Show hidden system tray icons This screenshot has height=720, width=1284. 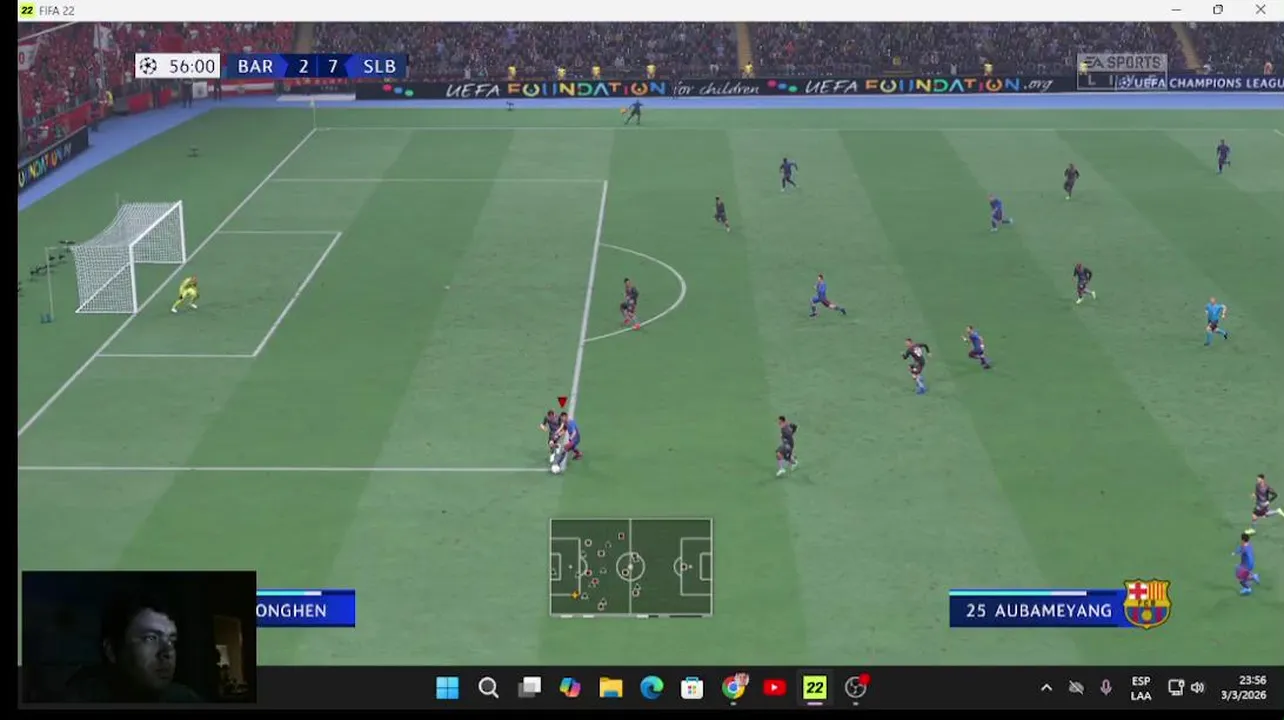click(x=1046, y=688)
